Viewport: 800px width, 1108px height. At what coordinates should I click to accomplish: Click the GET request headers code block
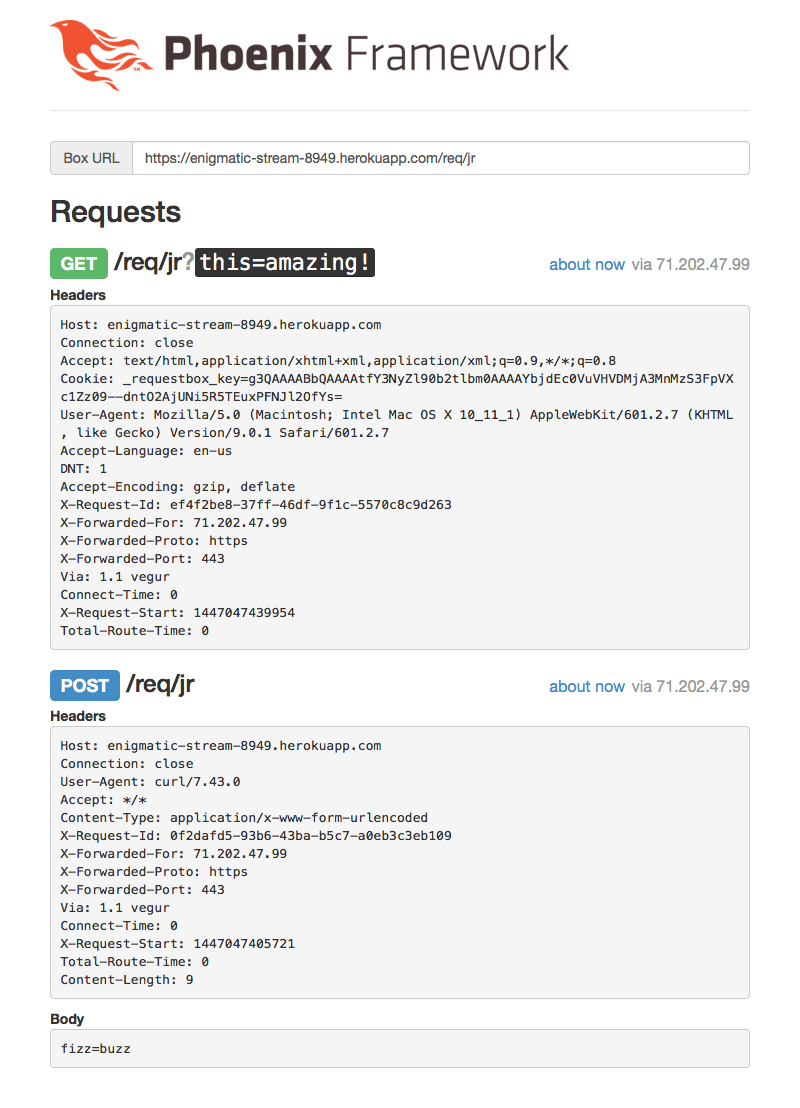[400, 478]
